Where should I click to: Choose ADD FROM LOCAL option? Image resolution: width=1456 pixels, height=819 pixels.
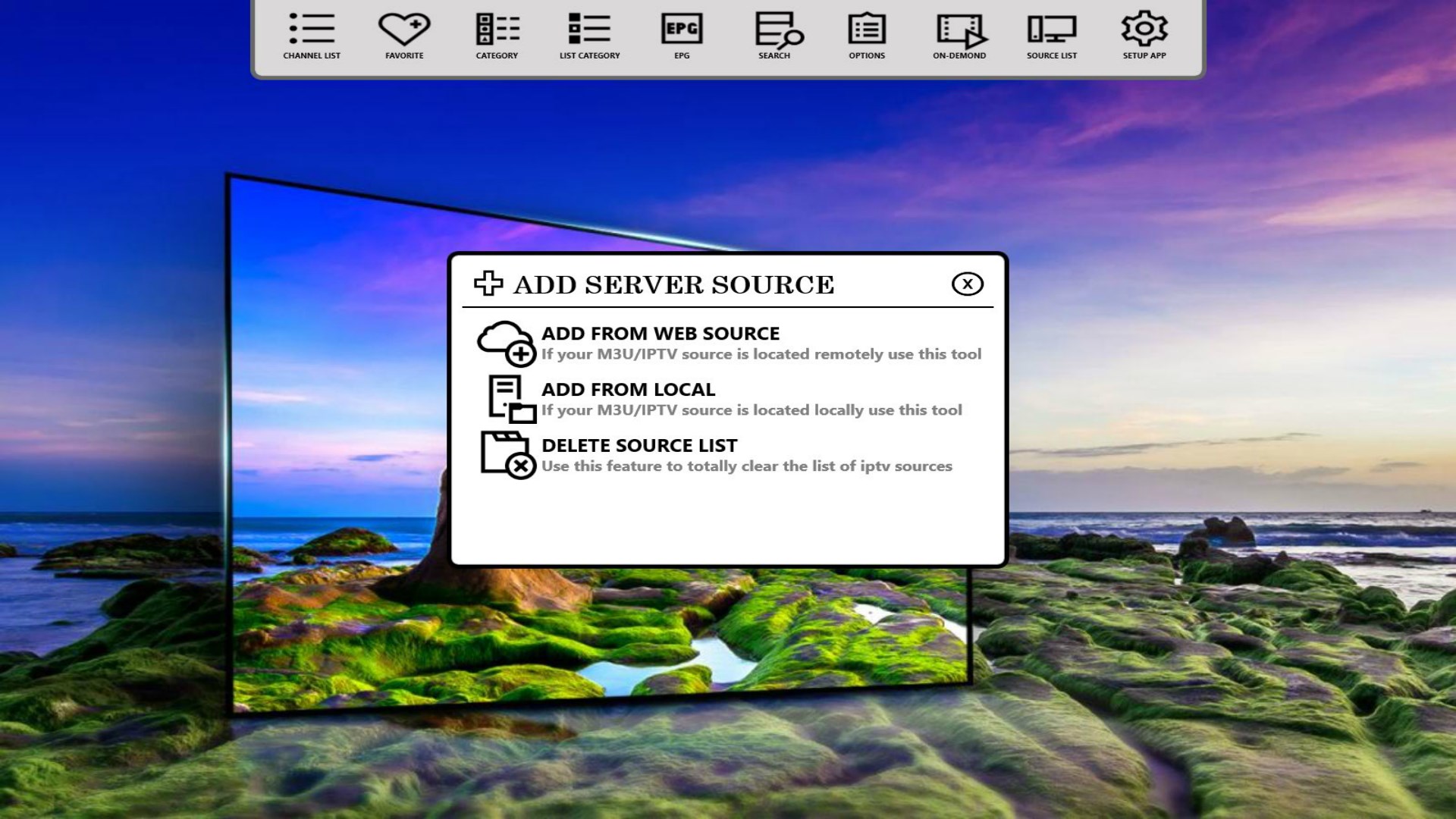point(628,390)
